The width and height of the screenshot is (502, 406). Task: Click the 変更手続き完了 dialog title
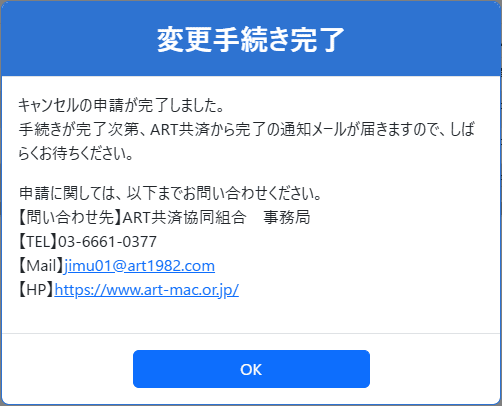coord(251,40)
